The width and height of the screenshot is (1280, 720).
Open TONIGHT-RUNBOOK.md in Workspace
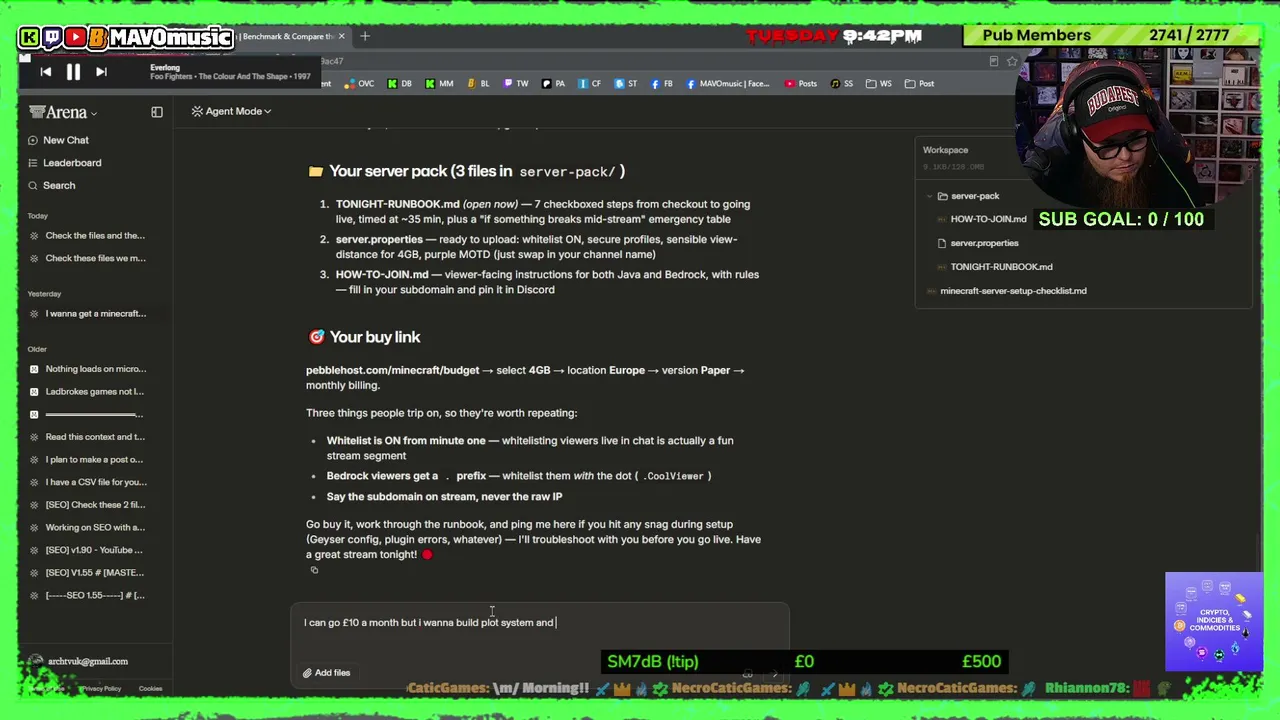coord(993,267)
